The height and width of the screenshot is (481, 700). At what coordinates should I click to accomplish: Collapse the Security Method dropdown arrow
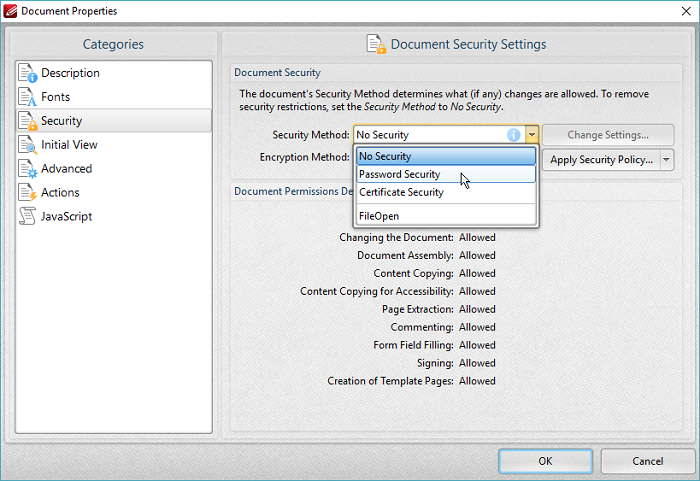(x=532, y=135)
